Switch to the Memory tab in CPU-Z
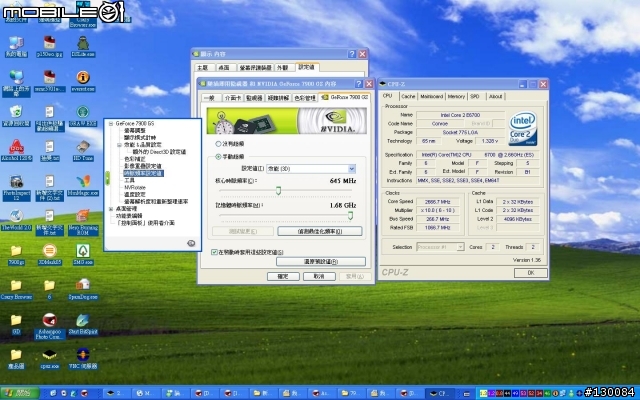The image size is (640, 400). (456, 96)
